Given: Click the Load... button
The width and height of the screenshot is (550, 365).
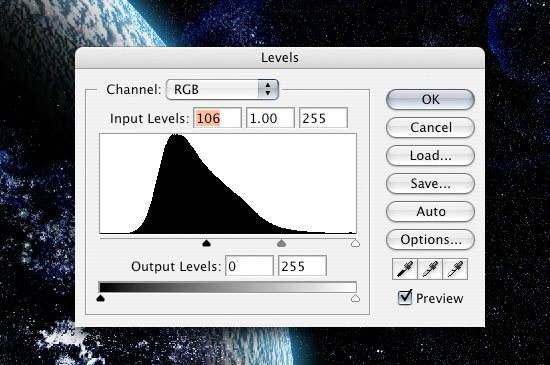Looking at the screenshot, I should tap(430, 156).
